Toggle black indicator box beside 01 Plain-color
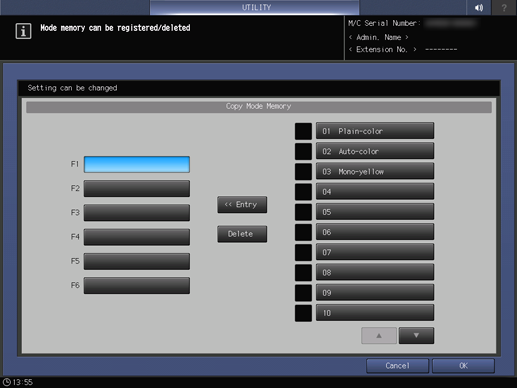Viewport: 517px width, 388px height. pyautogui.click(x=303, y=131)
